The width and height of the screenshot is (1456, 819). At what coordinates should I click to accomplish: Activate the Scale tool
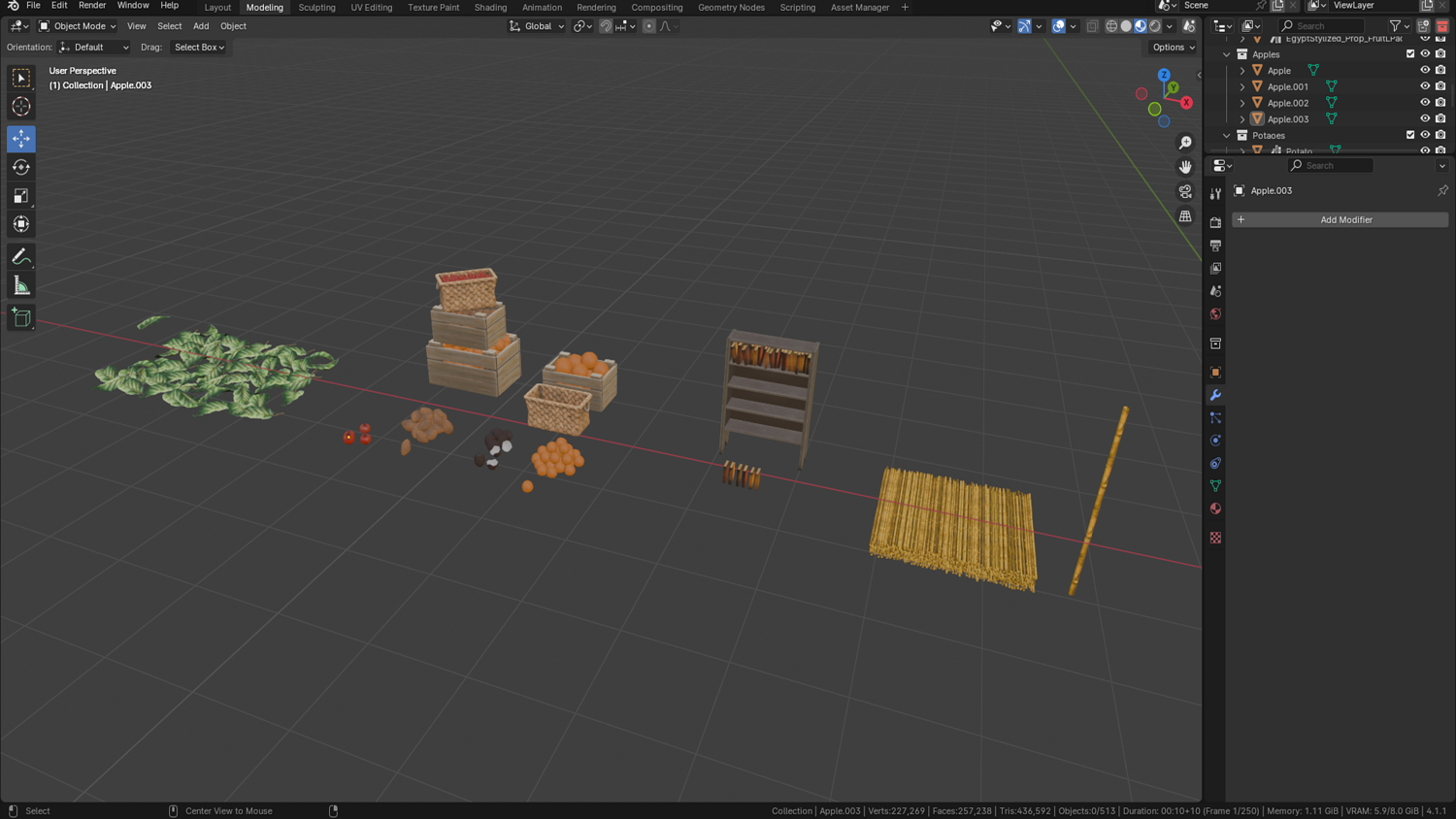pos(21,196)
